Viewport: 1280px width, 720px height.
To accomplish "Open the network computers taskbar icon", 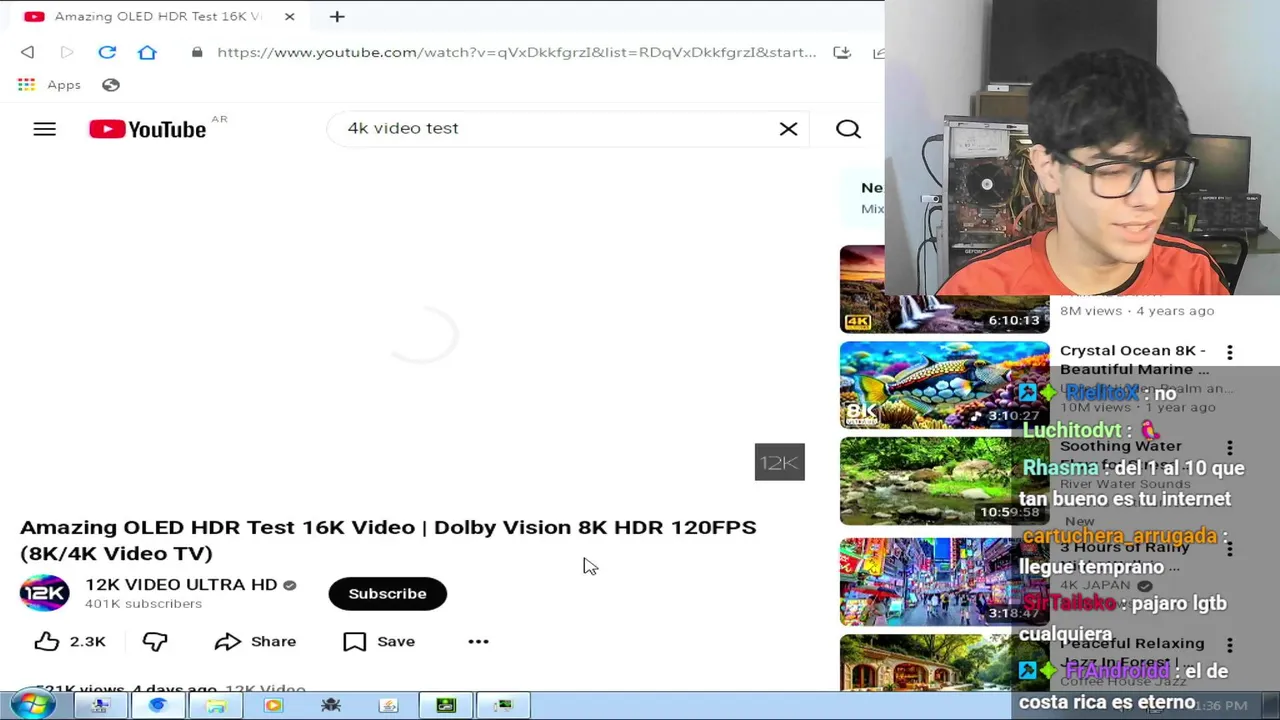I will [100, 706].
